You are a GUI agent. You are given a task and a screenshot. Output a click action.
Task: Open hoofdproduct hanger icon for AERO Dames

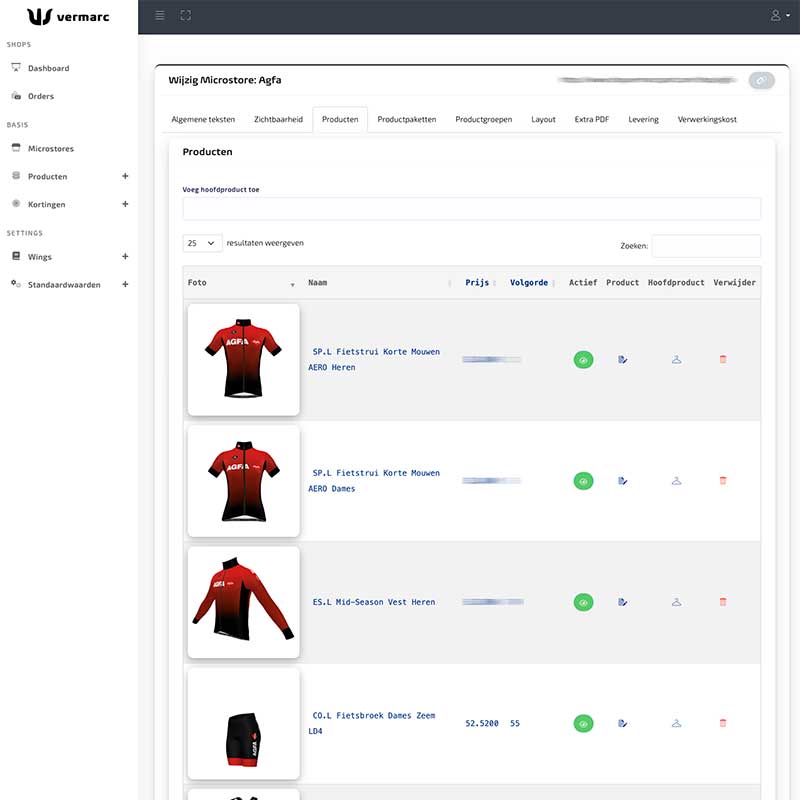(677, 481)
